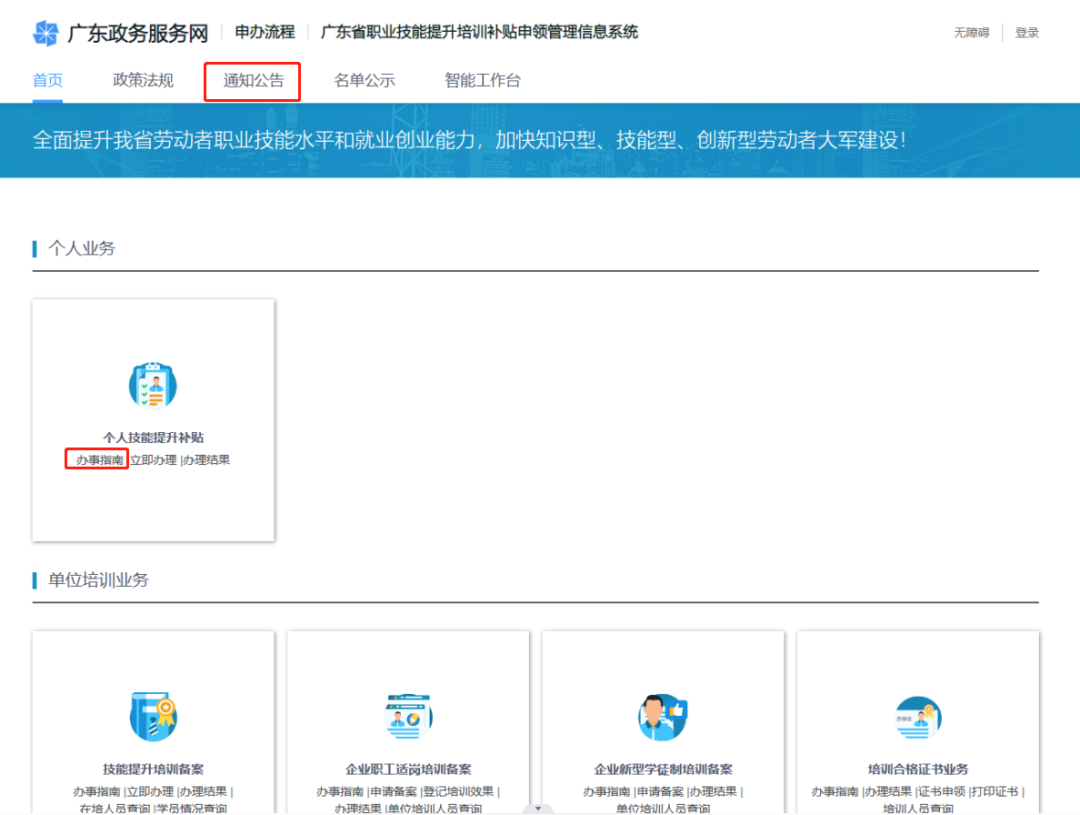The height and width of the screenshot is (815, 1080).
Task: Click 打印证书 under 培训合格证书业务
Action: [x=995, y=791]
